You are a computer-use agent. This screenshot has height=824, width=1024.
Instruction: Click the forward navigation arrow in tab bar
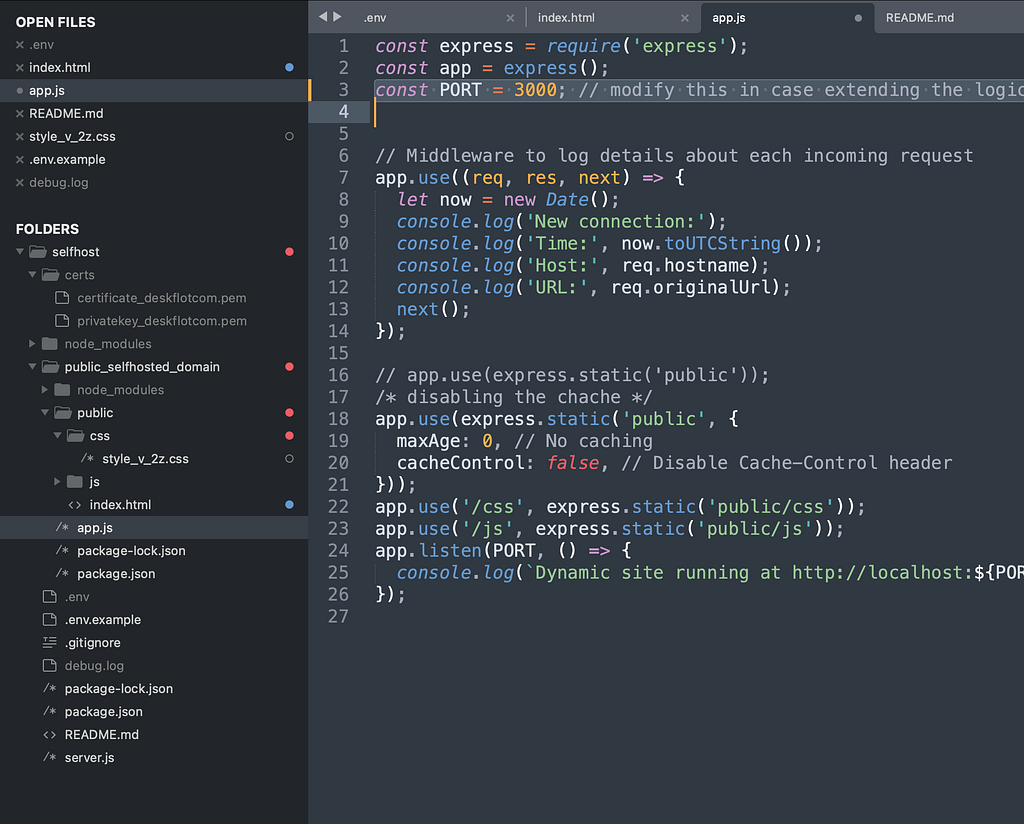[337, 17]
